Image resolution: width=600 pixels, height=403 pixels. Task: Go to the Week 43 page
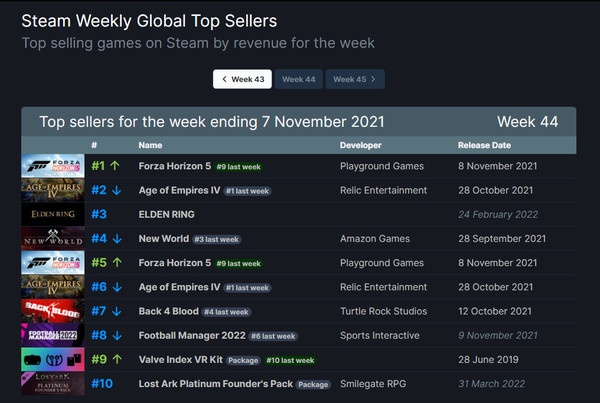point(242,79)
